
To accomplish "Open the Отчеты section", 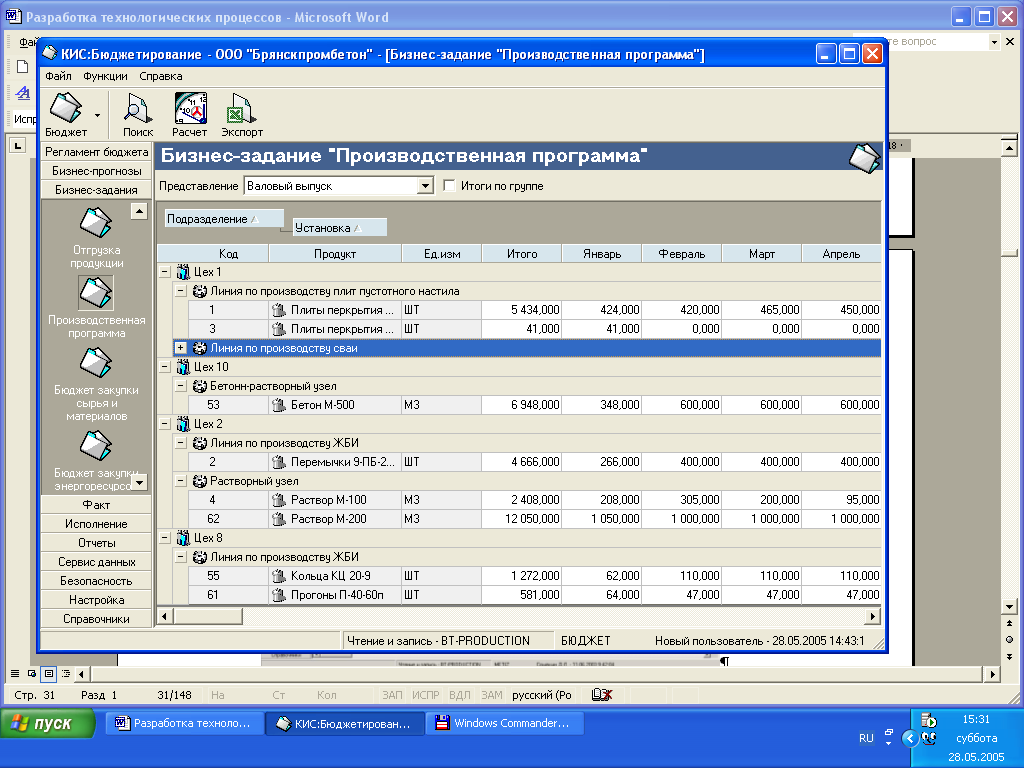I will (97, 543).
